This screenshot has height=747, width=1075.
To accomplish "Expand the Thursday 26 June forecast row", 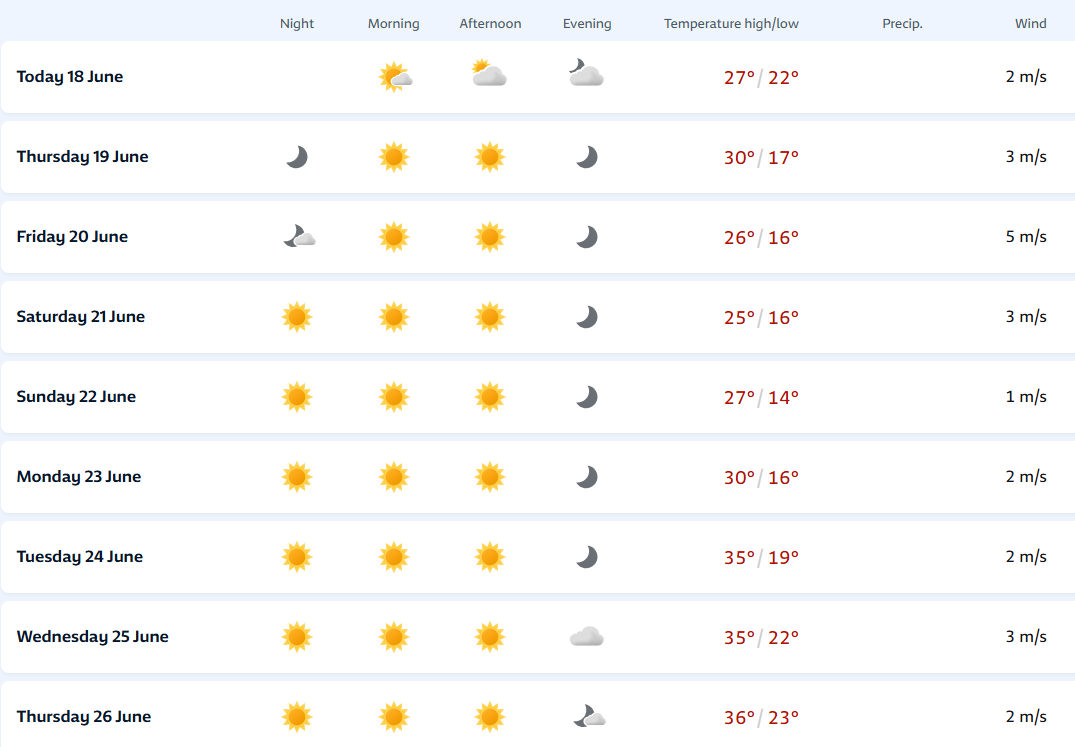I will click(84, 716).
